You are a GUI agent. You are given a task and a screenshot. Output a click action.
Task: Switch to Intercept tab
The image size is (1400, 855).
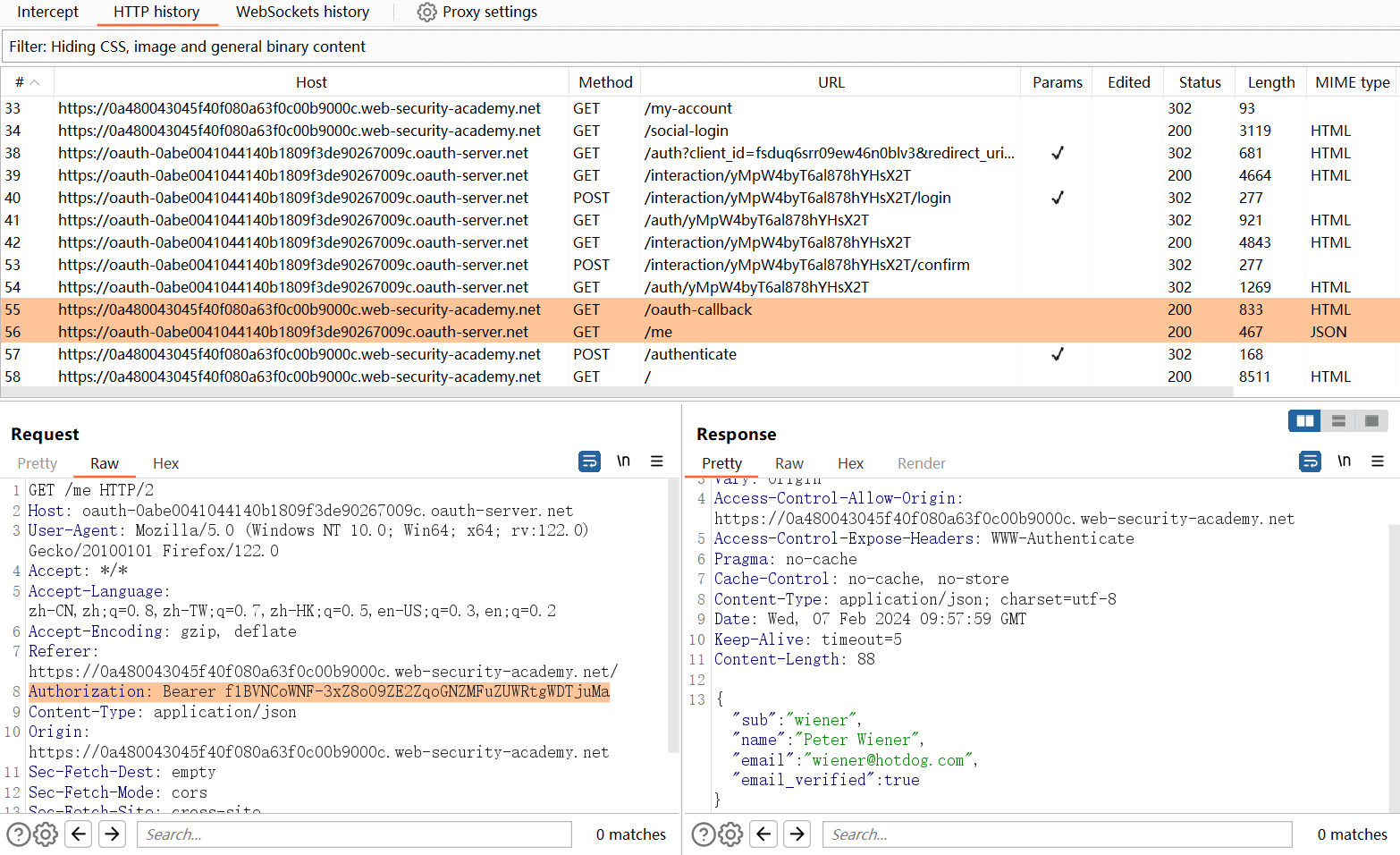click(47, 13)
